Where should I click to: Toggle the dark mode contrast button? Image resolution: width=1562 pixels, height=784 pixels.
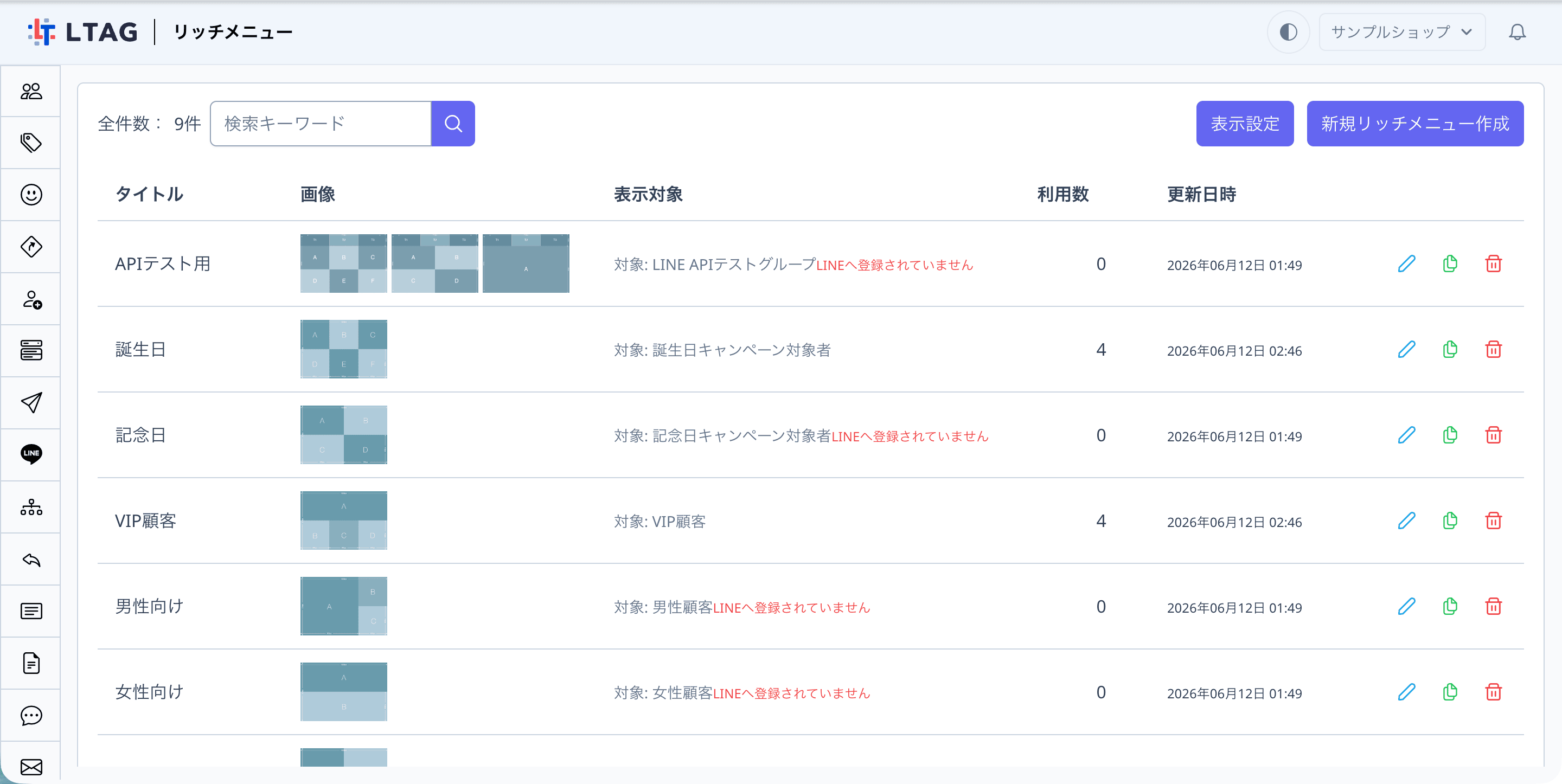pos(1288,31)
